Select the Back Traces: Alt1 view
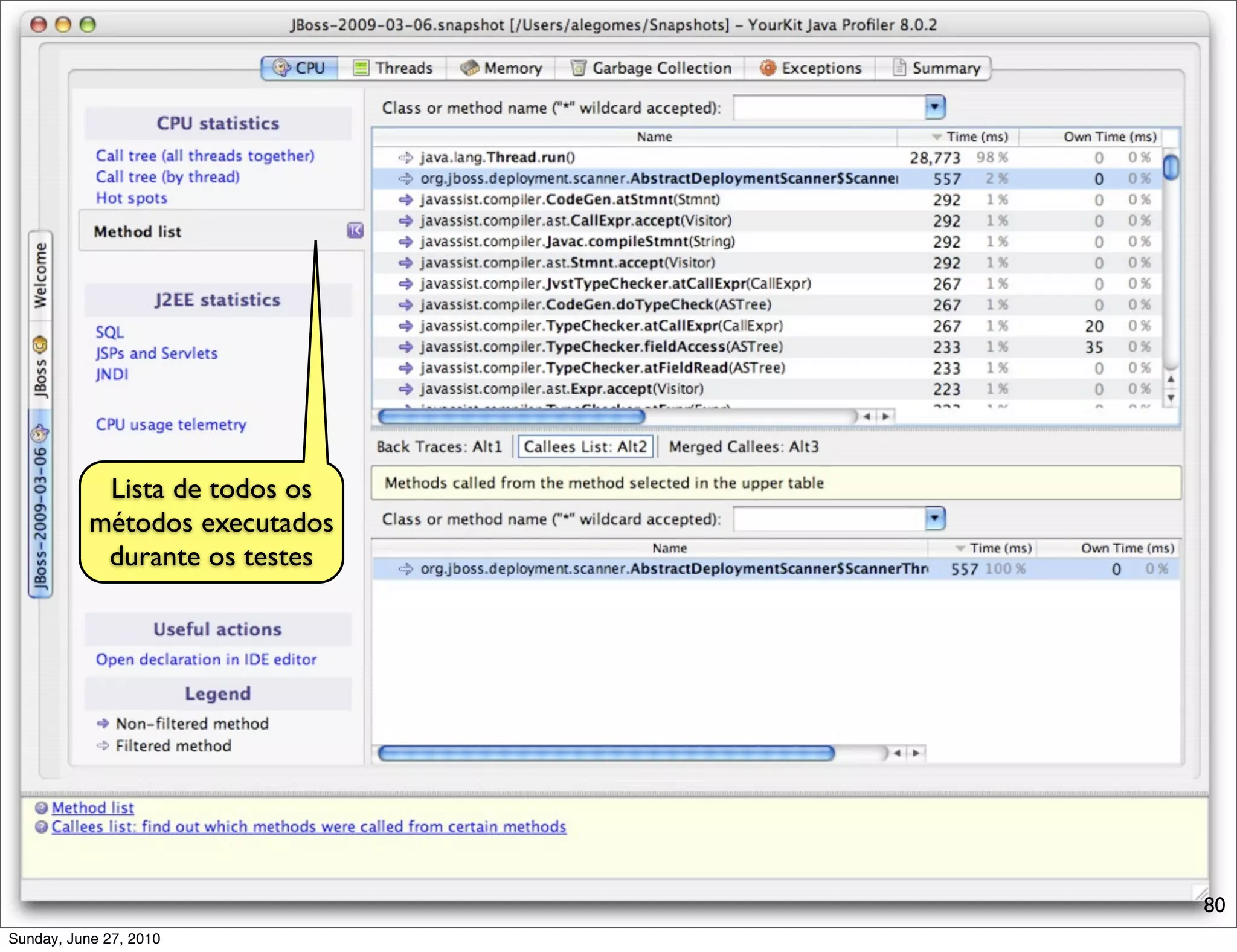 [x=439, y=446]
